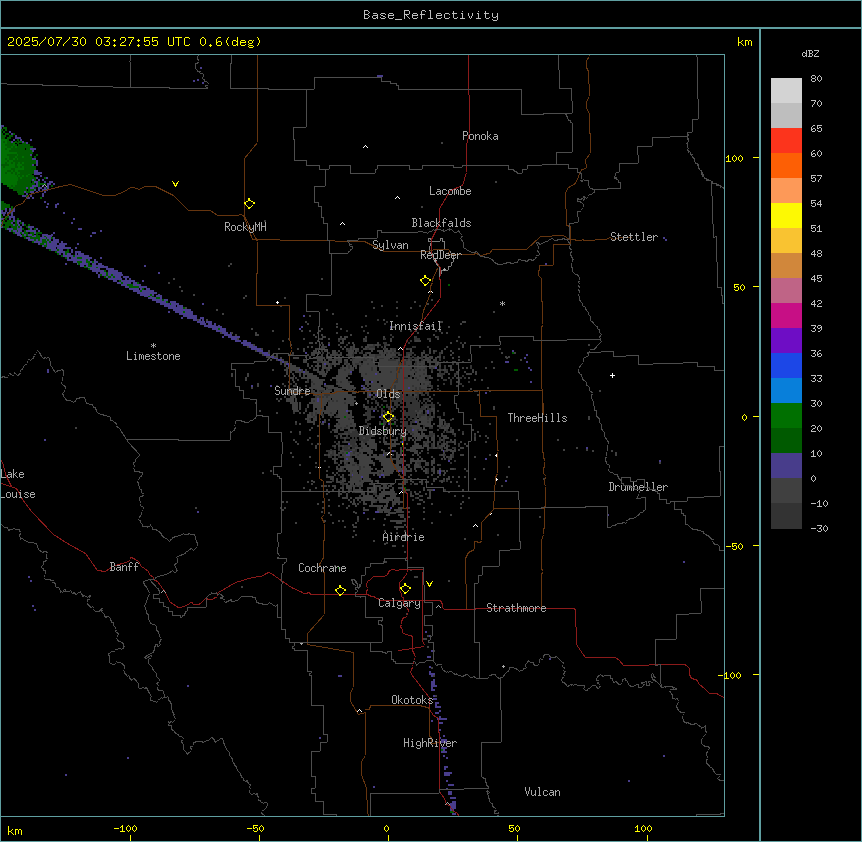Click the Vulcan city label
This screenshot has height=842, width=862.
point(542,792)
